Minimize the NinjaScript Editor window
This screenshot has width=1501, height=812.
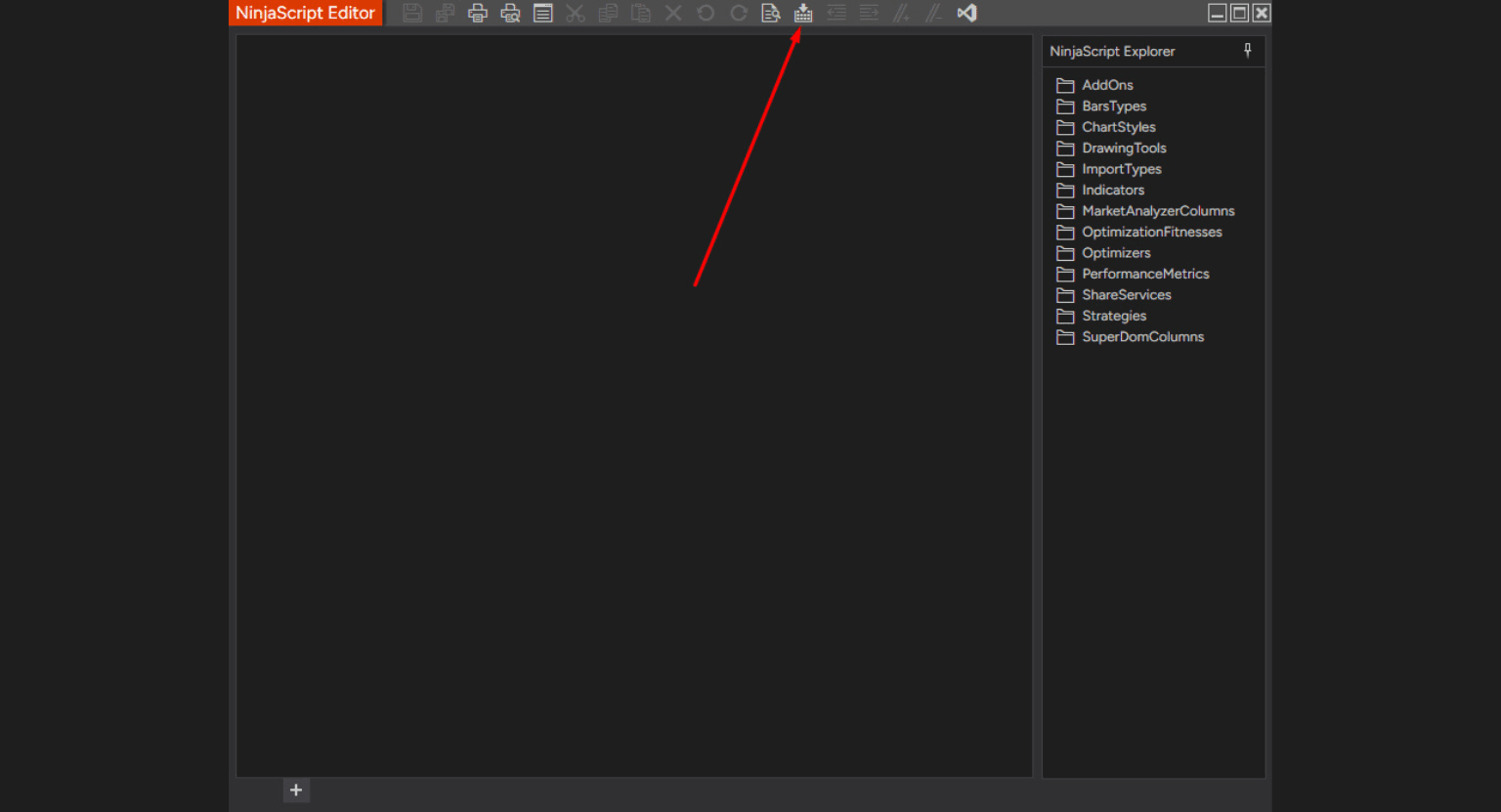1218,13
